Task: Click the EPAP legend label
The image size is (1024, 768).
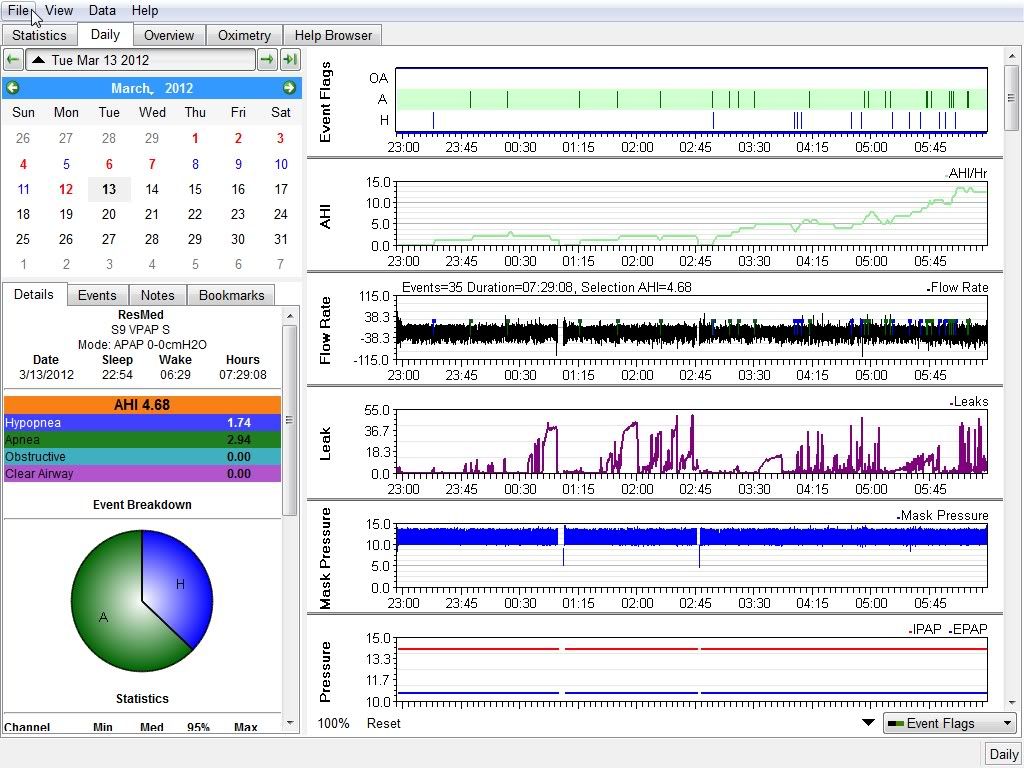Action: point(969,630)
